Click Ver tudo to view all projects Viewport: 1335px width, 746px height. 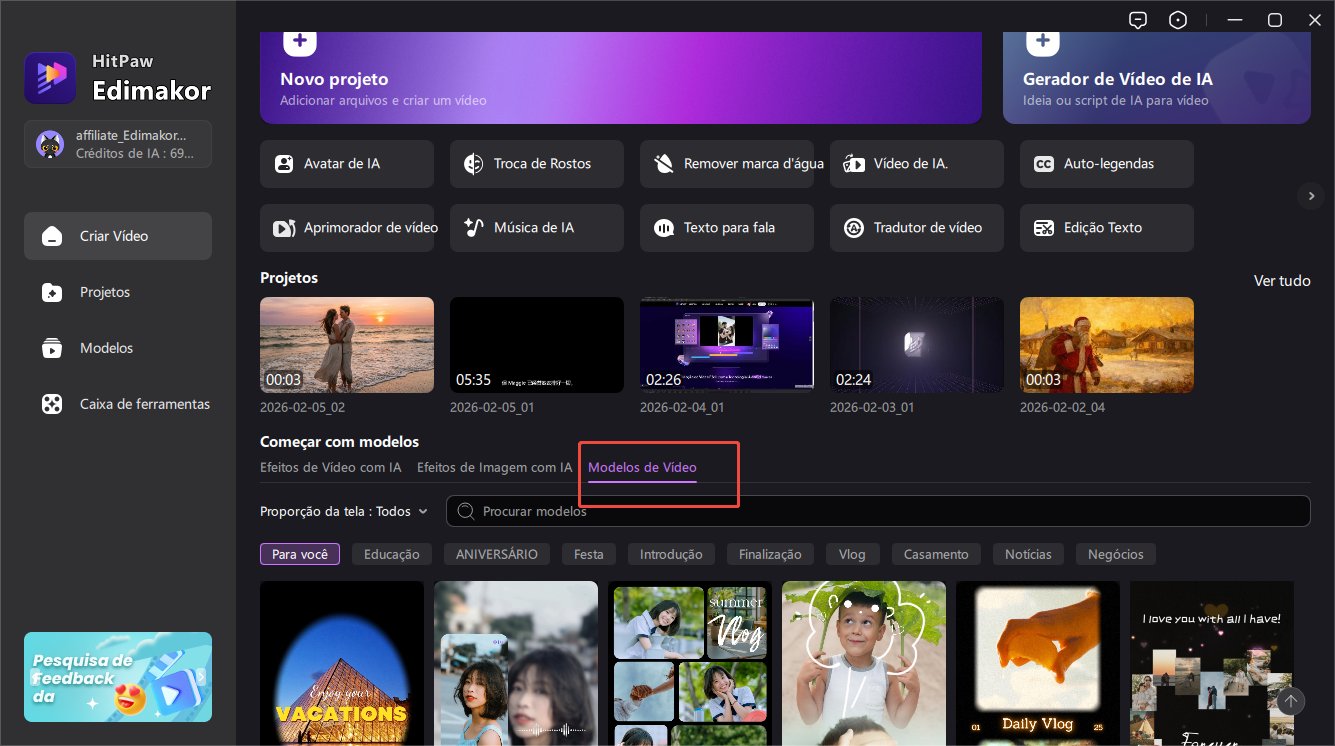coord(1281,281)
